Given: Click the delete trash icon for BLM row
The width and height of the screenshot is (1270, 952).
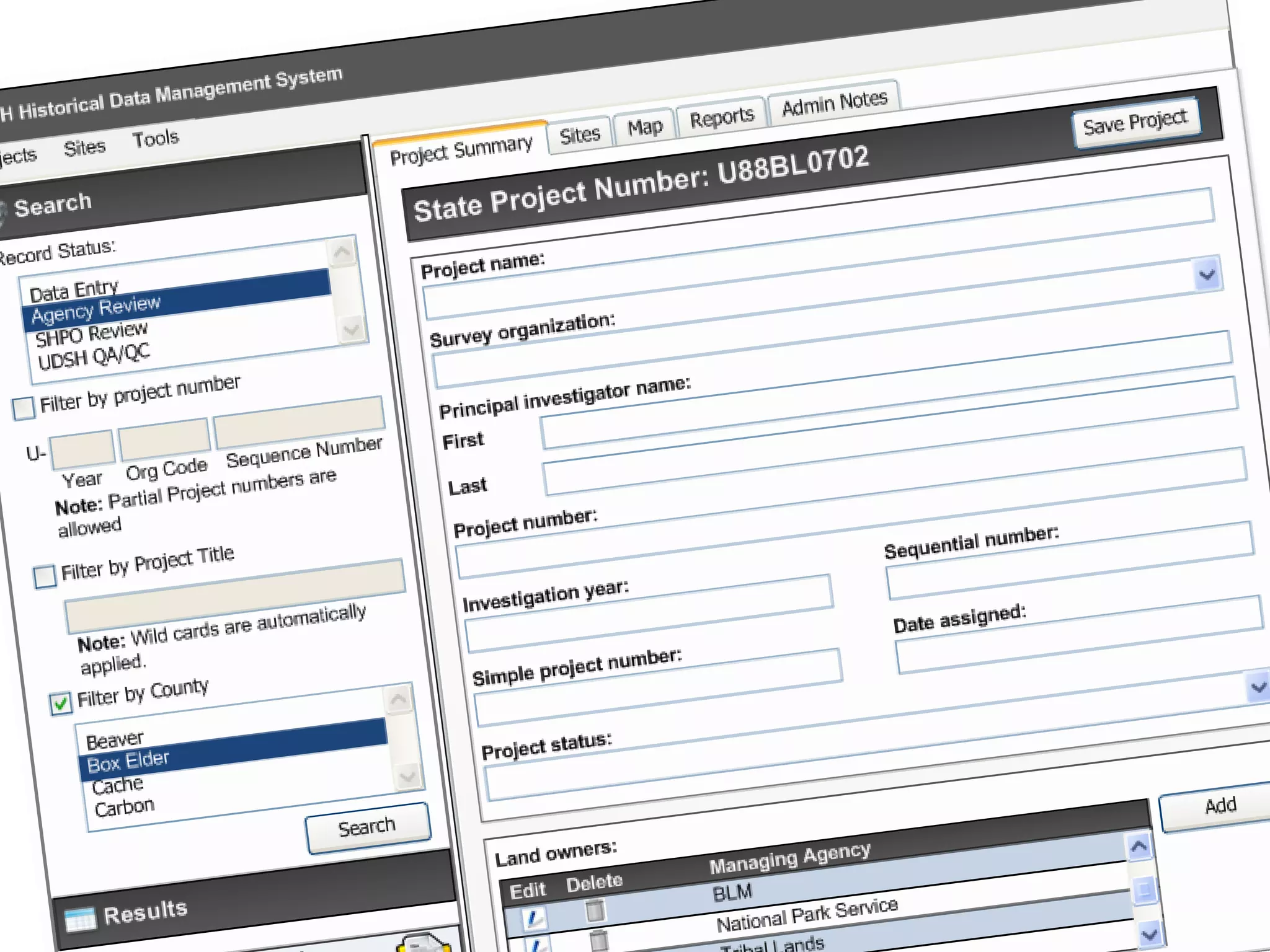Looking at the screenshot, I should pos(595,910).
